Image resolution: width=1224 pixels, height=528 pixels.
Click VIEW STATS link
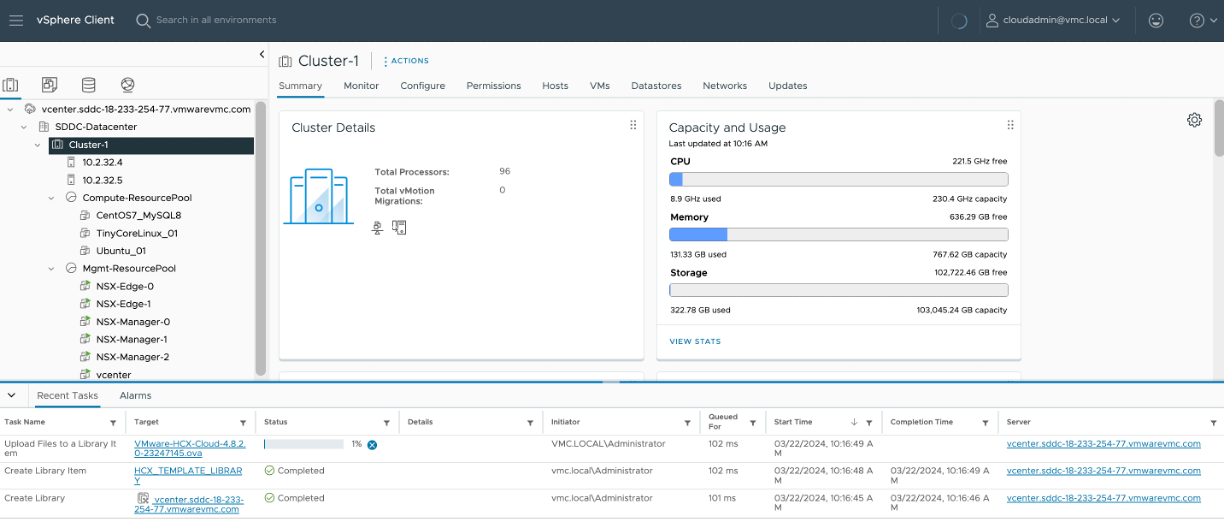[x=695, y=342]
